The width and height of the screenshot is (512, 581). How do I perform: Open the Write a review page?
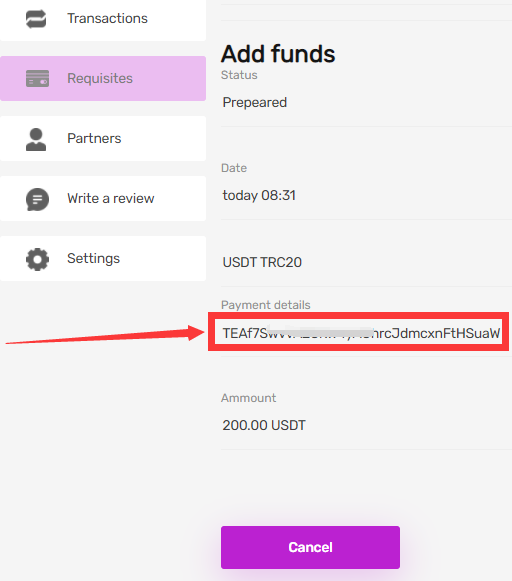(x=103, y=199)
